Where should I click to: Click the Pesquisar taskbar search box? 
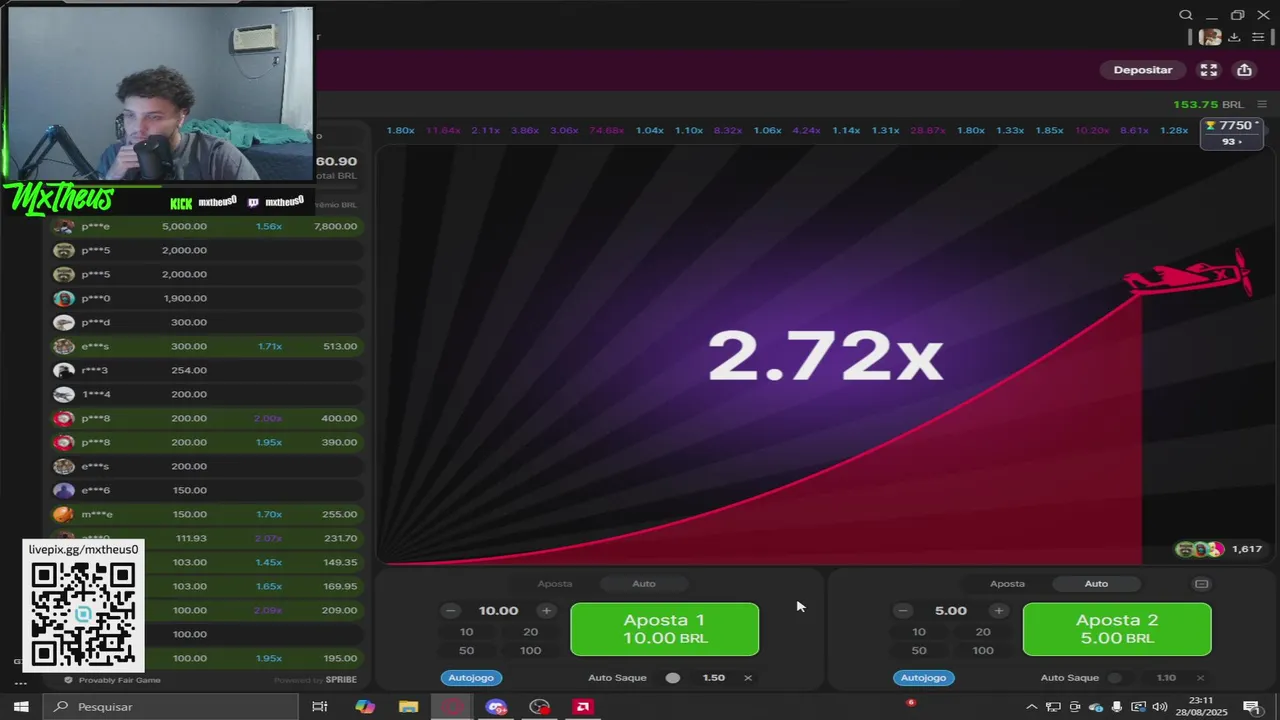click(x=172, y=707)
